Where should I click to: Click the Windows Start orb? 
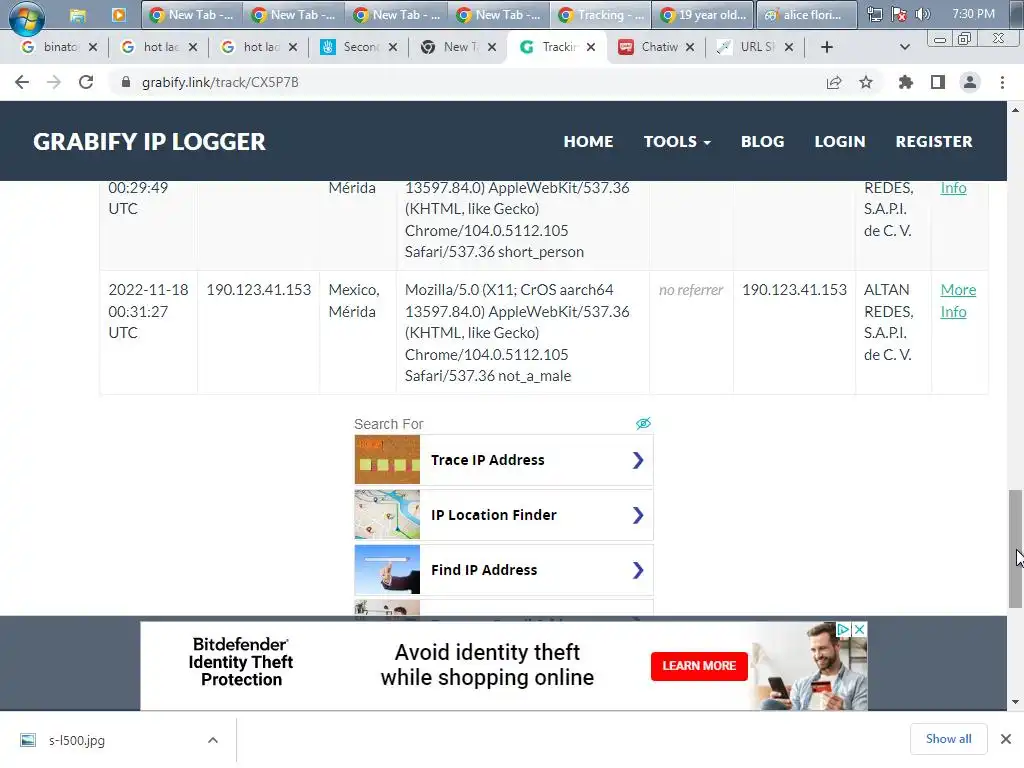[x=26, y=16]
